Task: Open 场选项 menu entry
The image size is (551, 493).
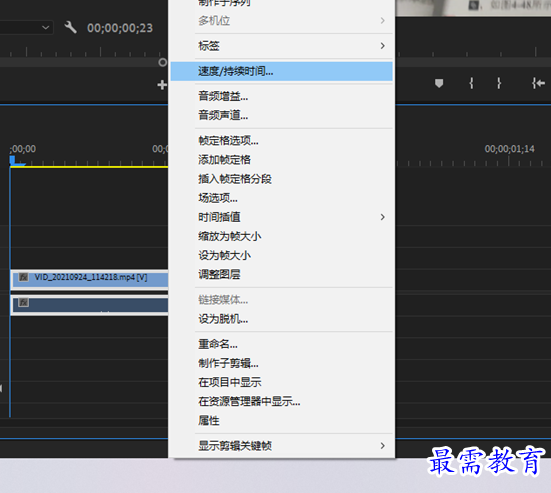Action: pos(281,198)
